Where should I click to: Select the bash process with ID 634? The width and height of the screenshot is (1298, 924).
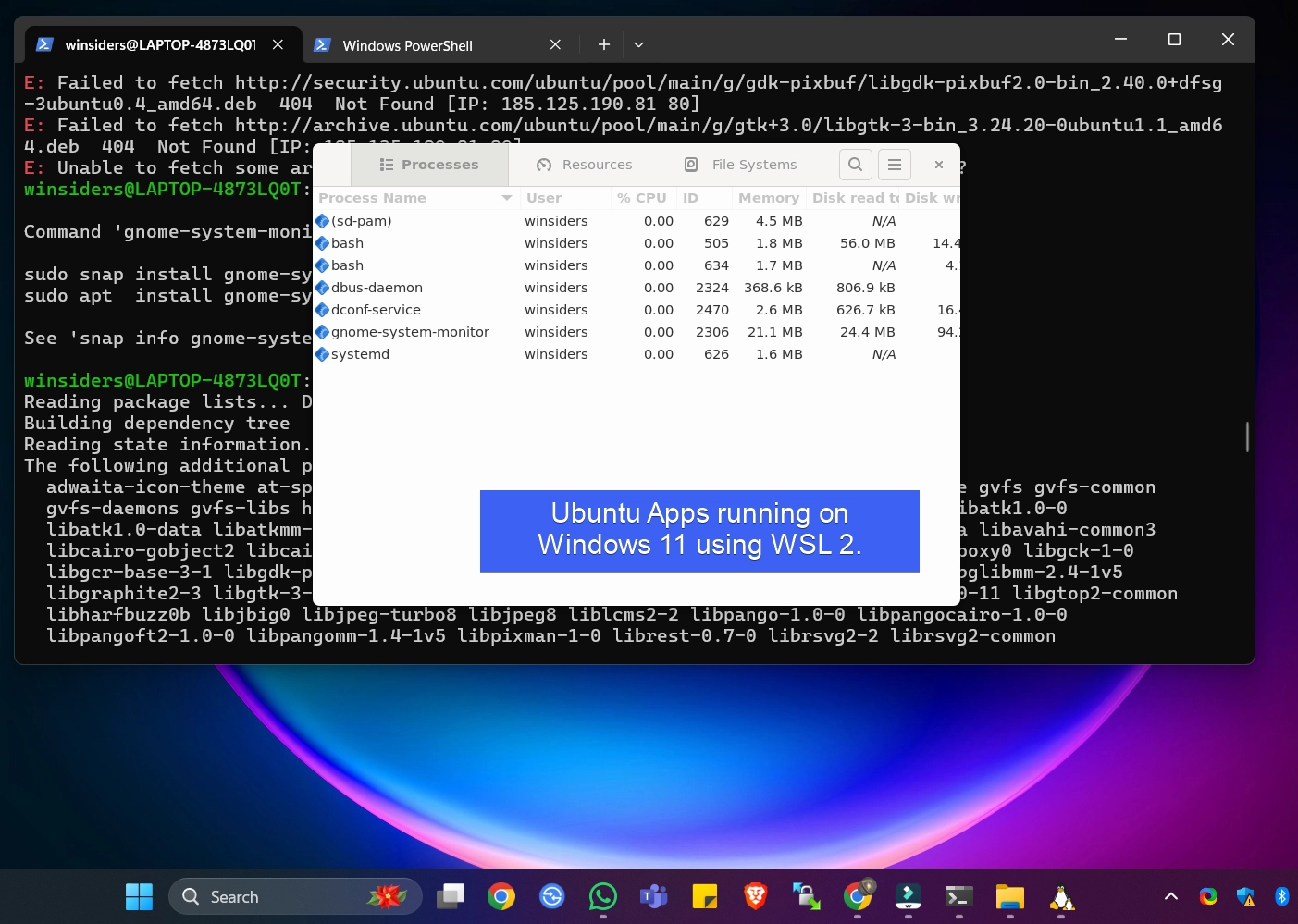637,265
